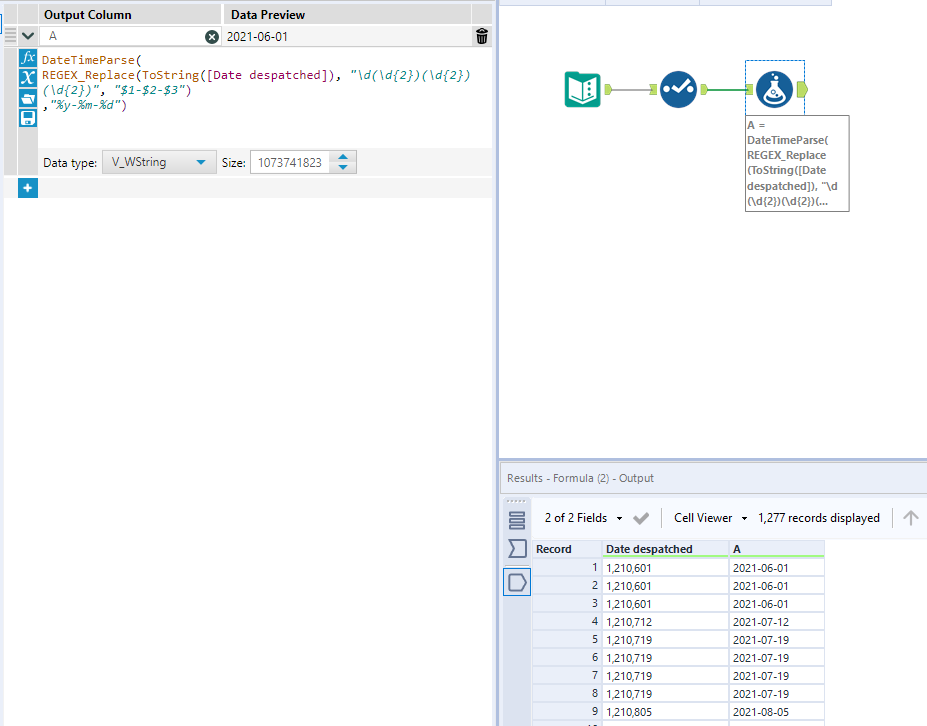
Task: Click the Formula tool annotation box
Action: (797, 163)
